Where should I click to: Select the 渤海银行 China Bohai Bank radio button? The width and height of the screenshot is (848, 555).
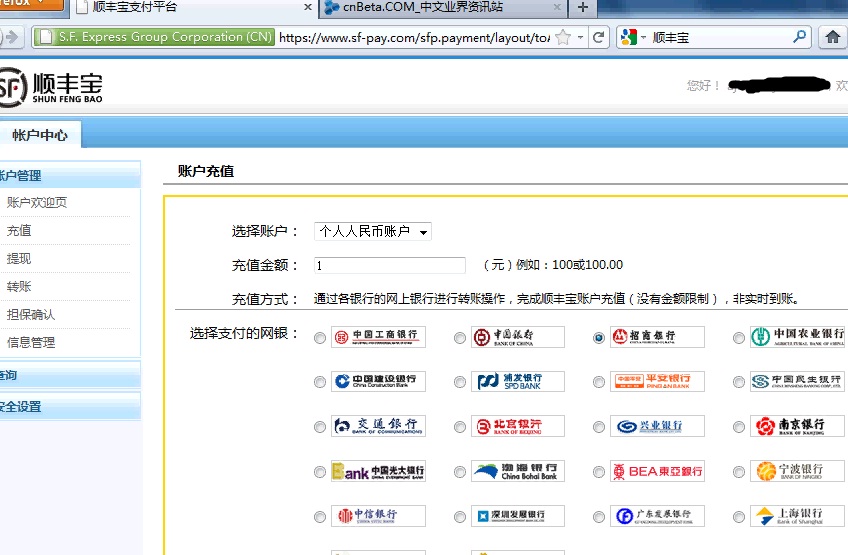click(x=460, y=472)
